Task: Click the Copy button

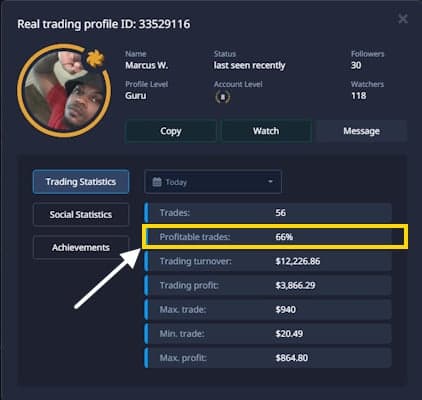Action: [x=171, y=131]
